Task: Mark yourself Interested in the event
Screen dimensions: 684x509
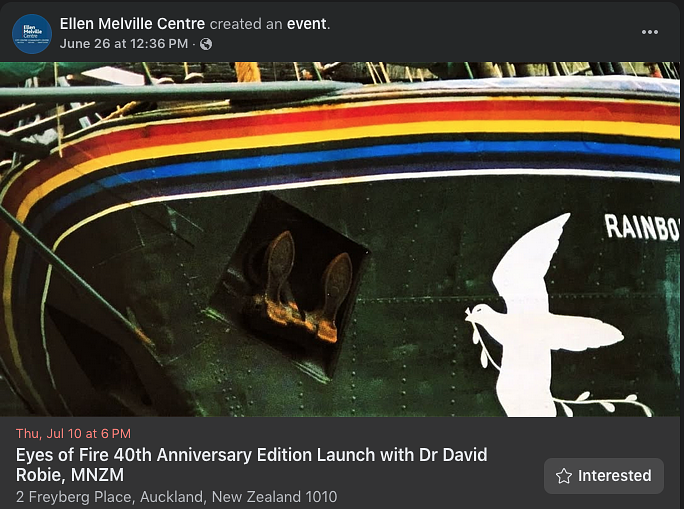Action: (604, 476)
